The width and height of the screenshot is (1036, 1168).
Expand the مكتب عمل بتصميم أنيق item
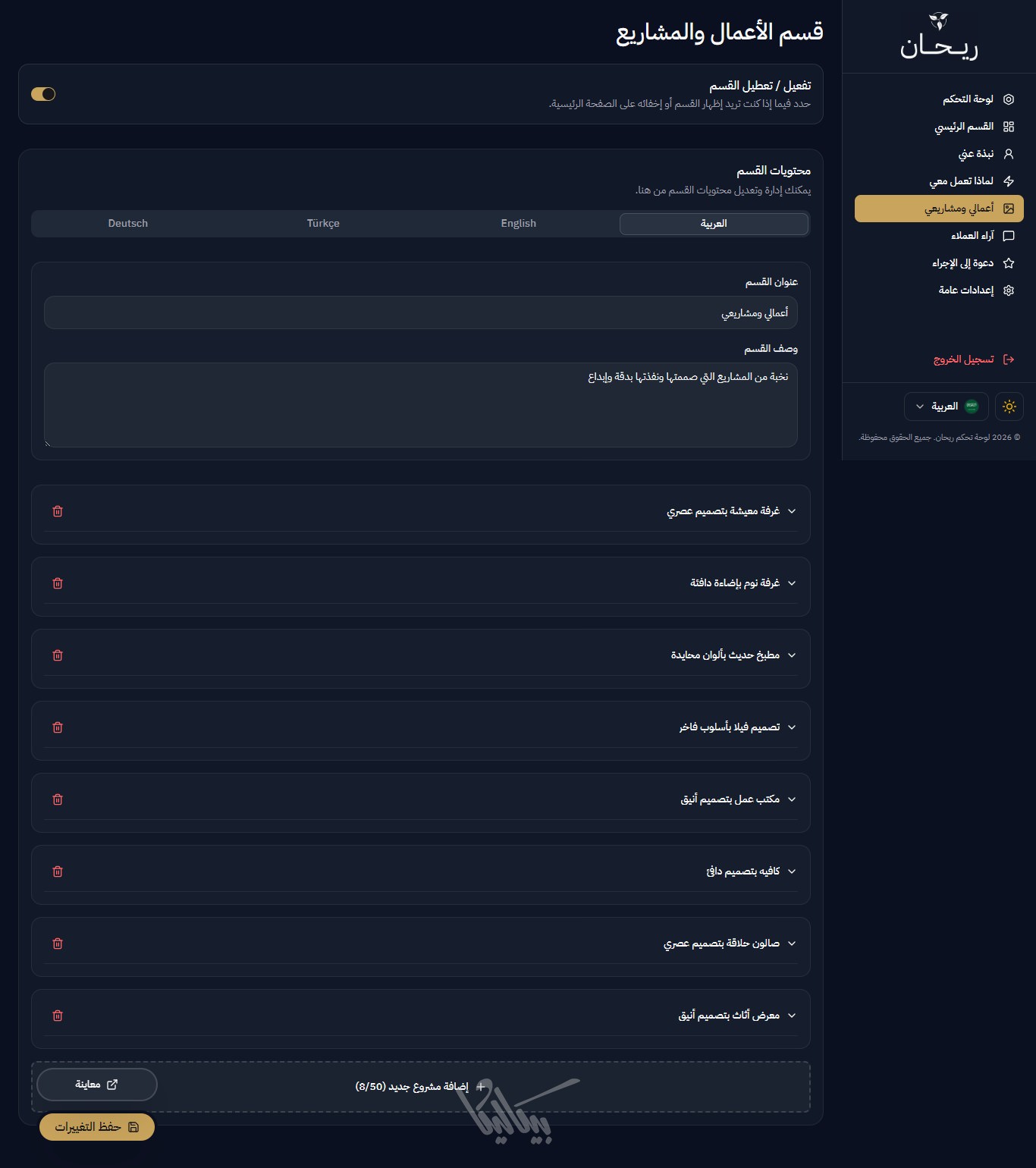coord(730,799)
